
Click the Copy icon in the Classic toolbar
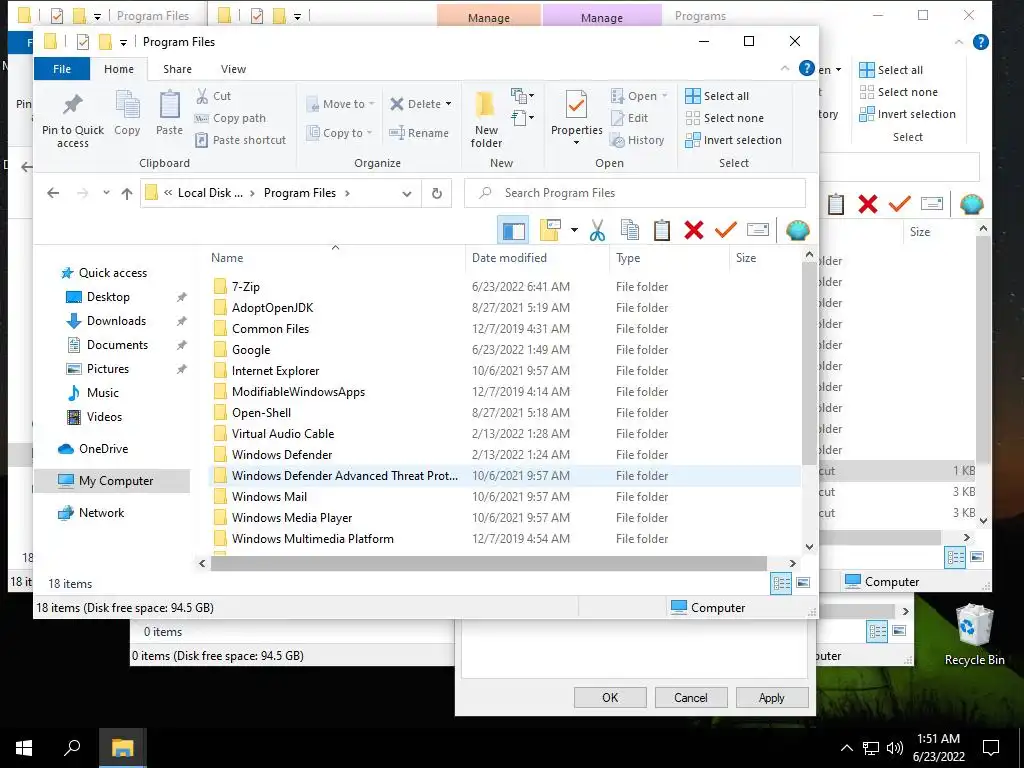[x=630, y=230]
